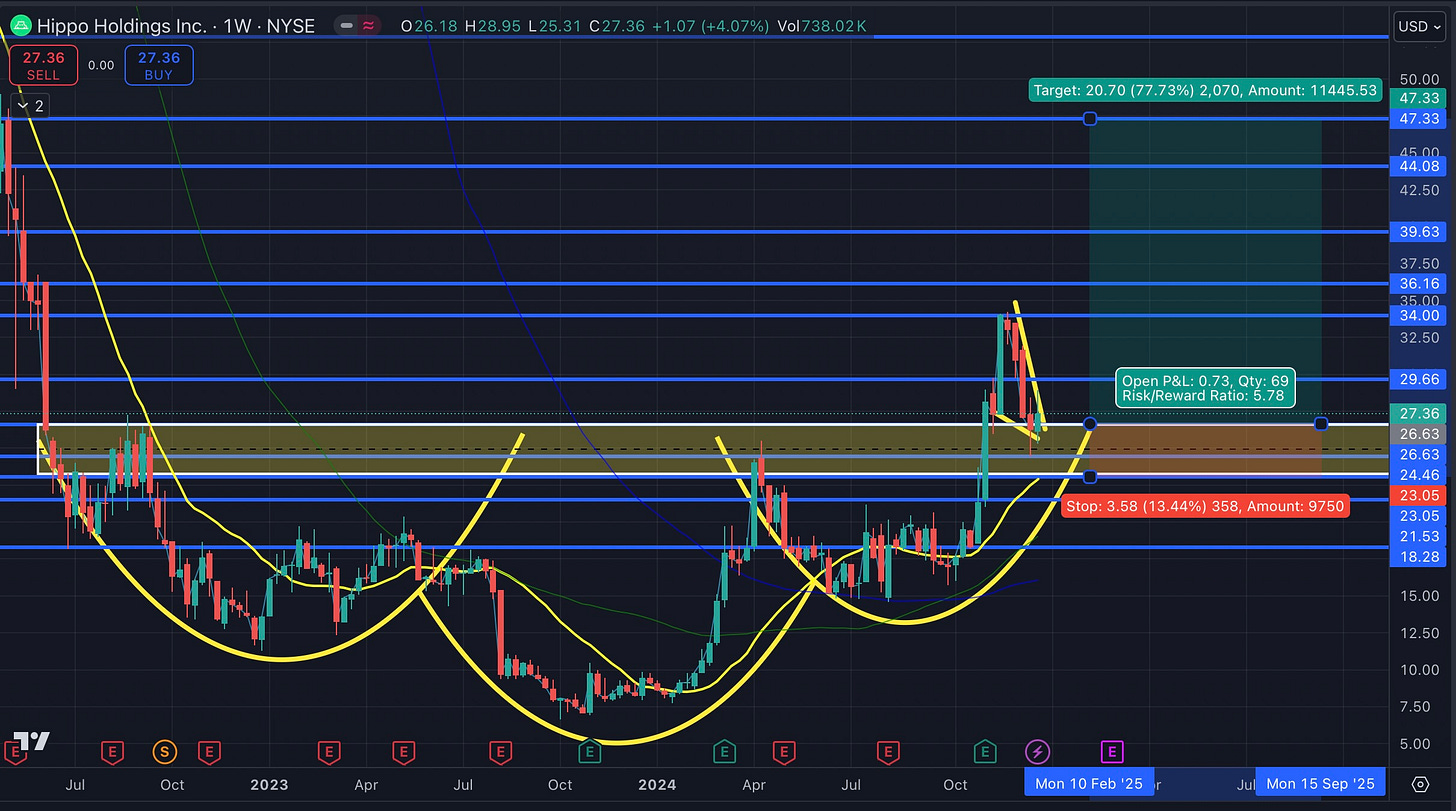This screenshot has width=1456, height=811.
Task: Click the blue 18.28 price label
Action: 1420,556
